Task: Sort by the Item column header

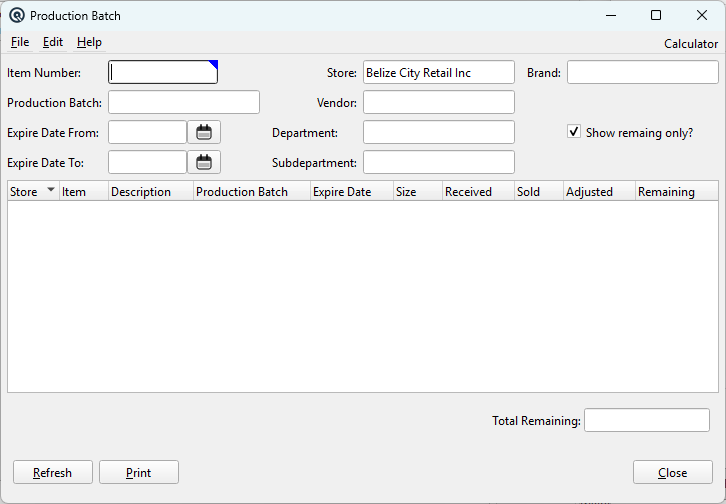Action: [x=84, y=192]
